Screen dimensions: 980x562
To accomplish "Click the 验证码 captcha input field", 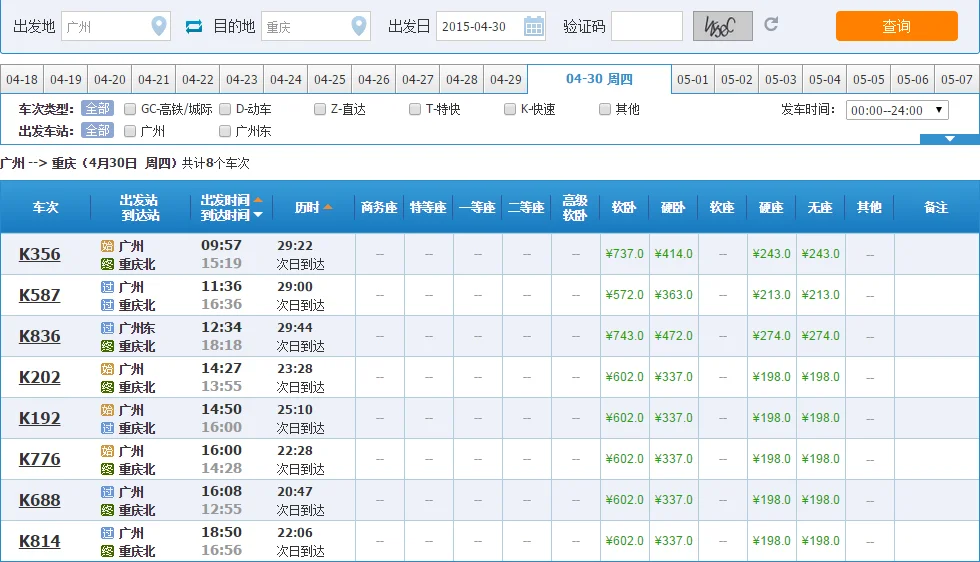I will [x=647, y=26].
